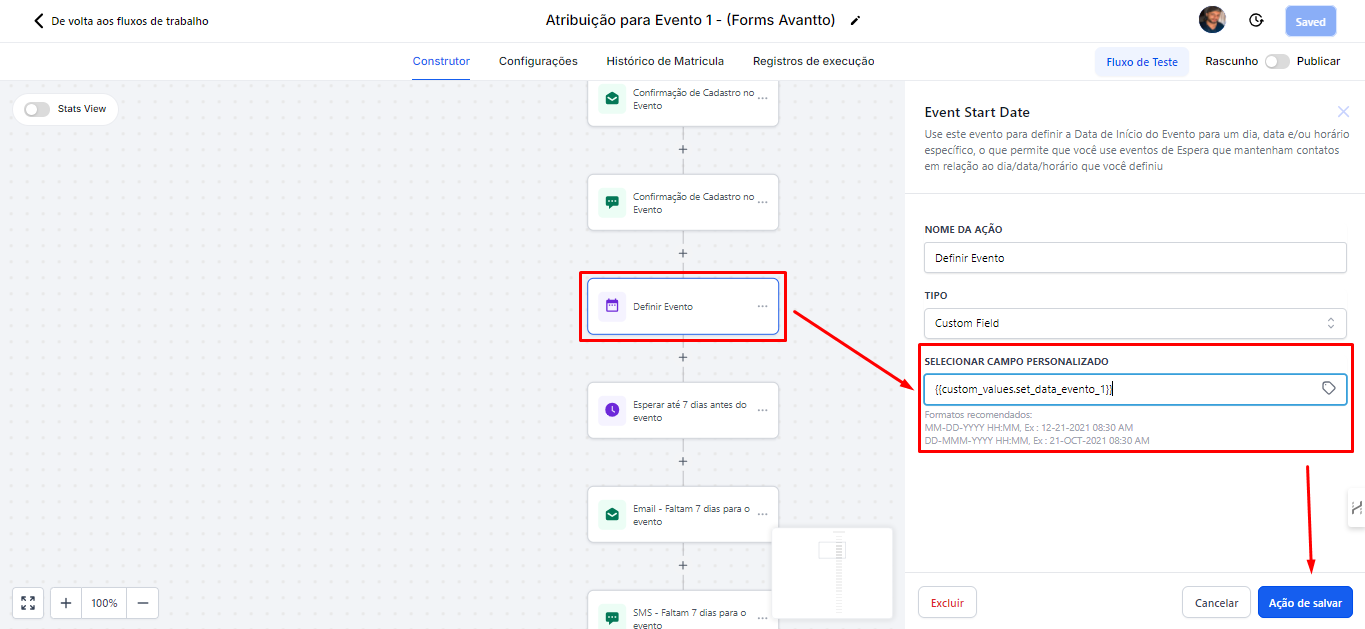Zoom out with the minus icon
The height and width of the screenshot is (629, 1365).
point(142,603)
